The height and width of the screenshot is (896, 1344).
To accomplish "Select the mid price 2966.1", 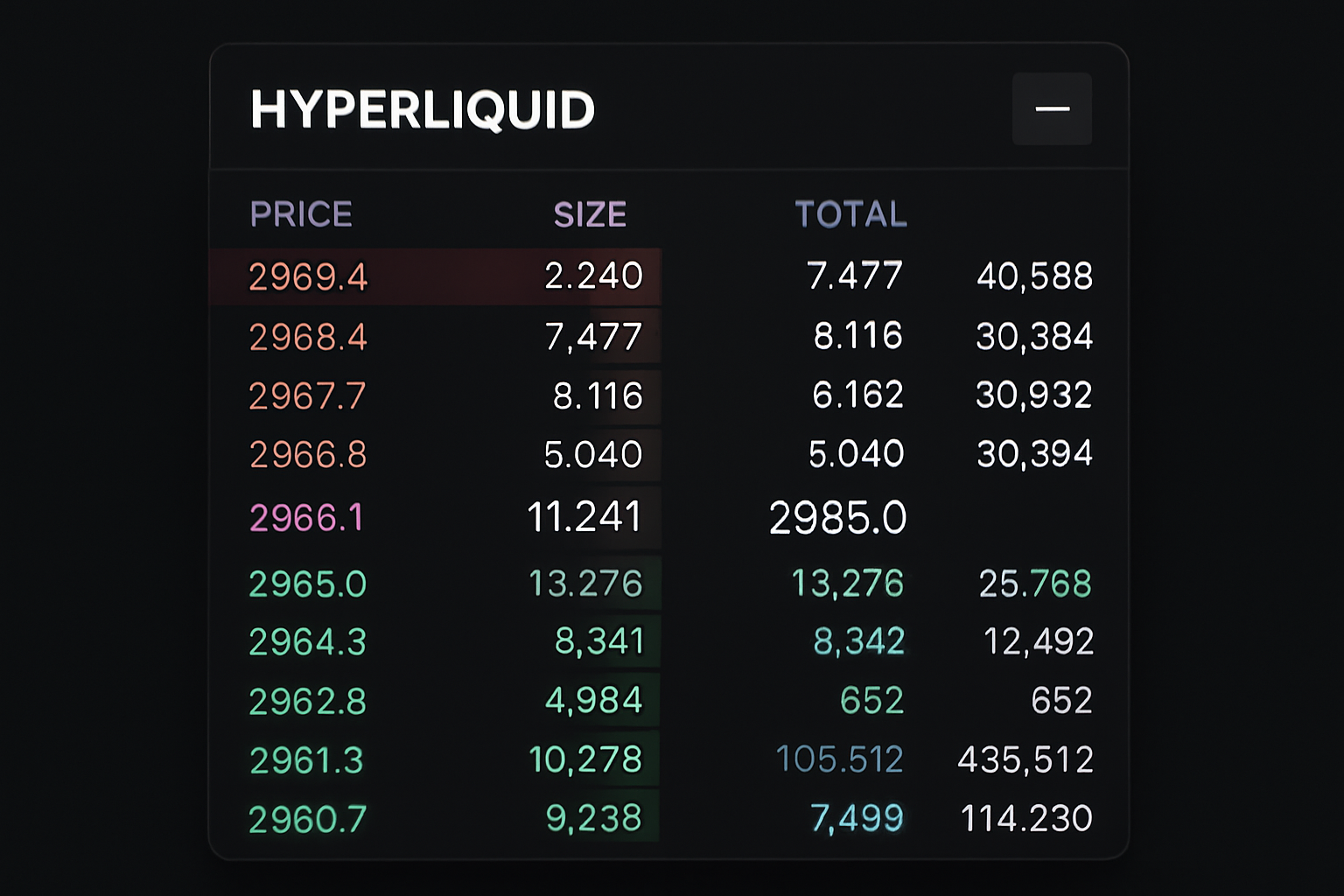I will (x=308, y=517).
